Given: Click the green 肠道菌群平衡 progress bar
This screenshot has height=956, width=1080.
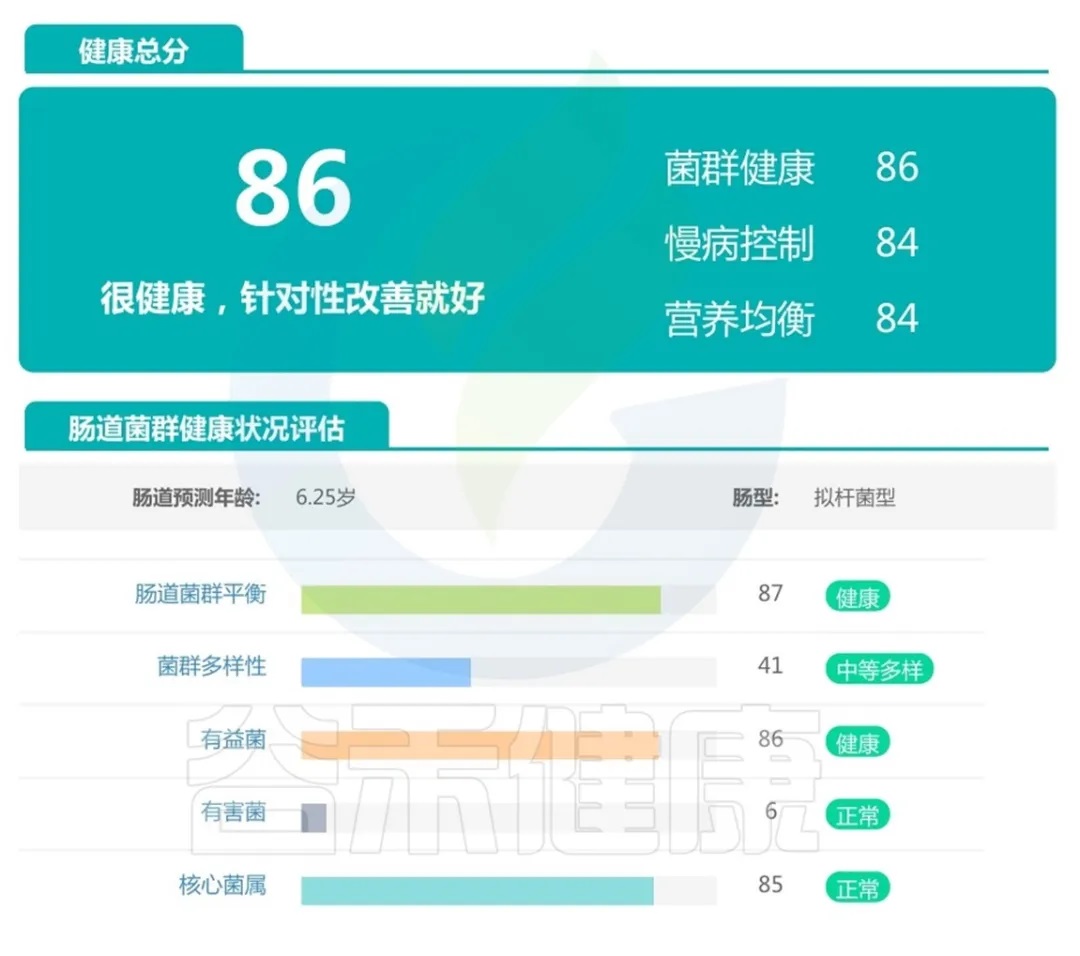Looking at the screenshot, I should point(480,599).
